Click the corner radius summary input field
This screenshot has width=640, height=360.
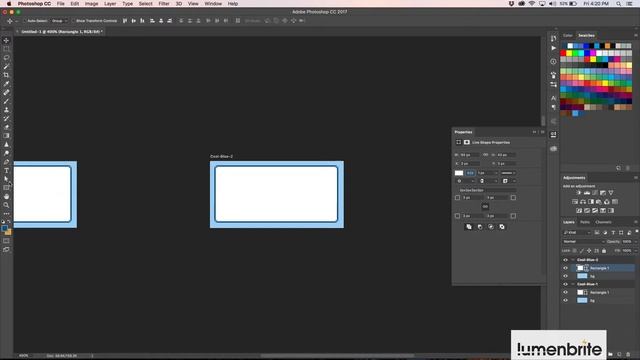[x=488, y=190]
